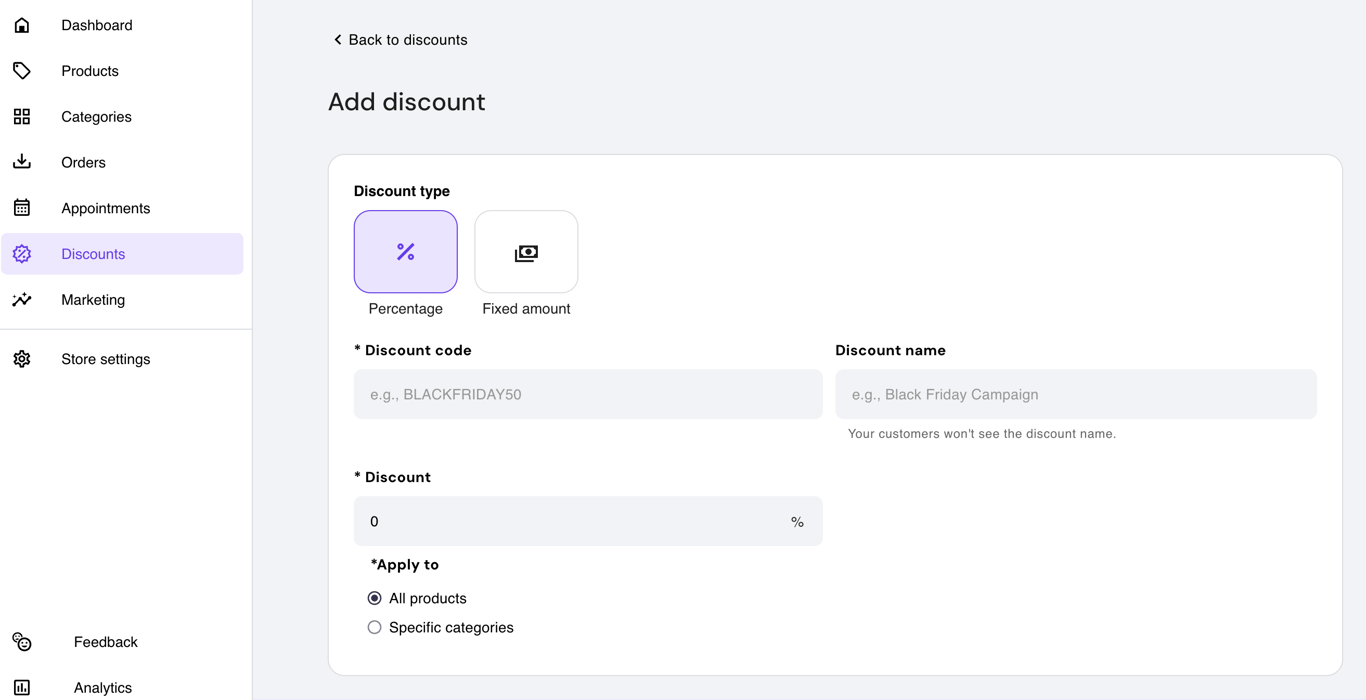Click the discount value field showing 0
The height and width of the screenshot is (700, 1366).
point(588,521)
